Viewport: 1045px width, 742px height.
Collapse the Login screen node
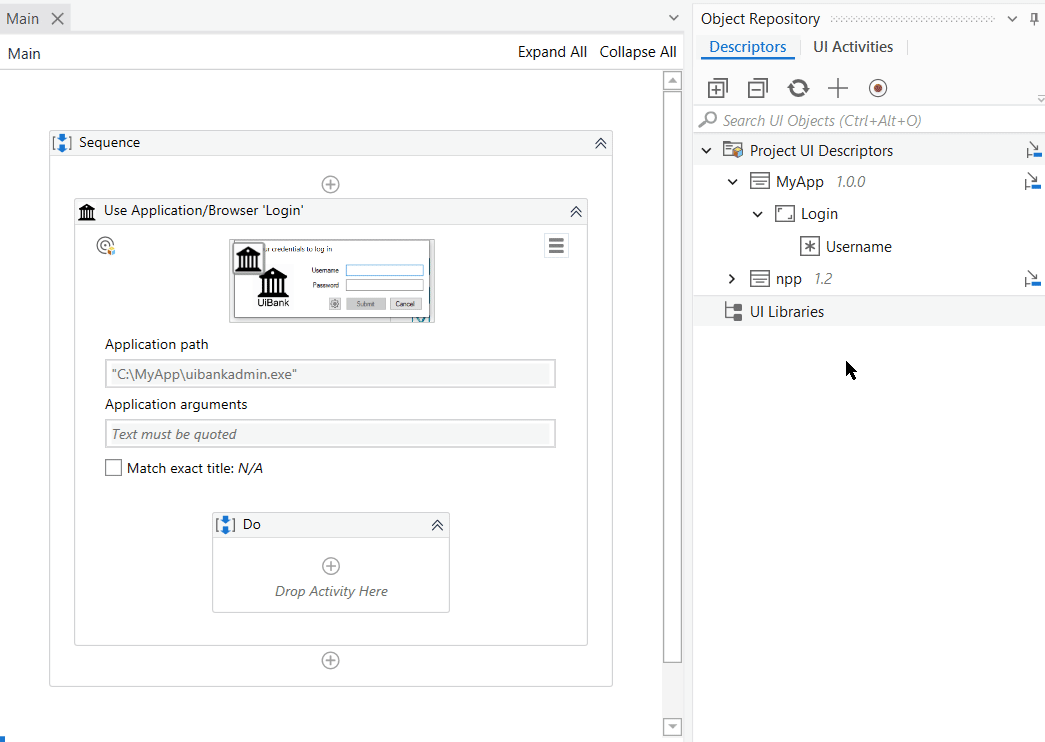(757, 214)
